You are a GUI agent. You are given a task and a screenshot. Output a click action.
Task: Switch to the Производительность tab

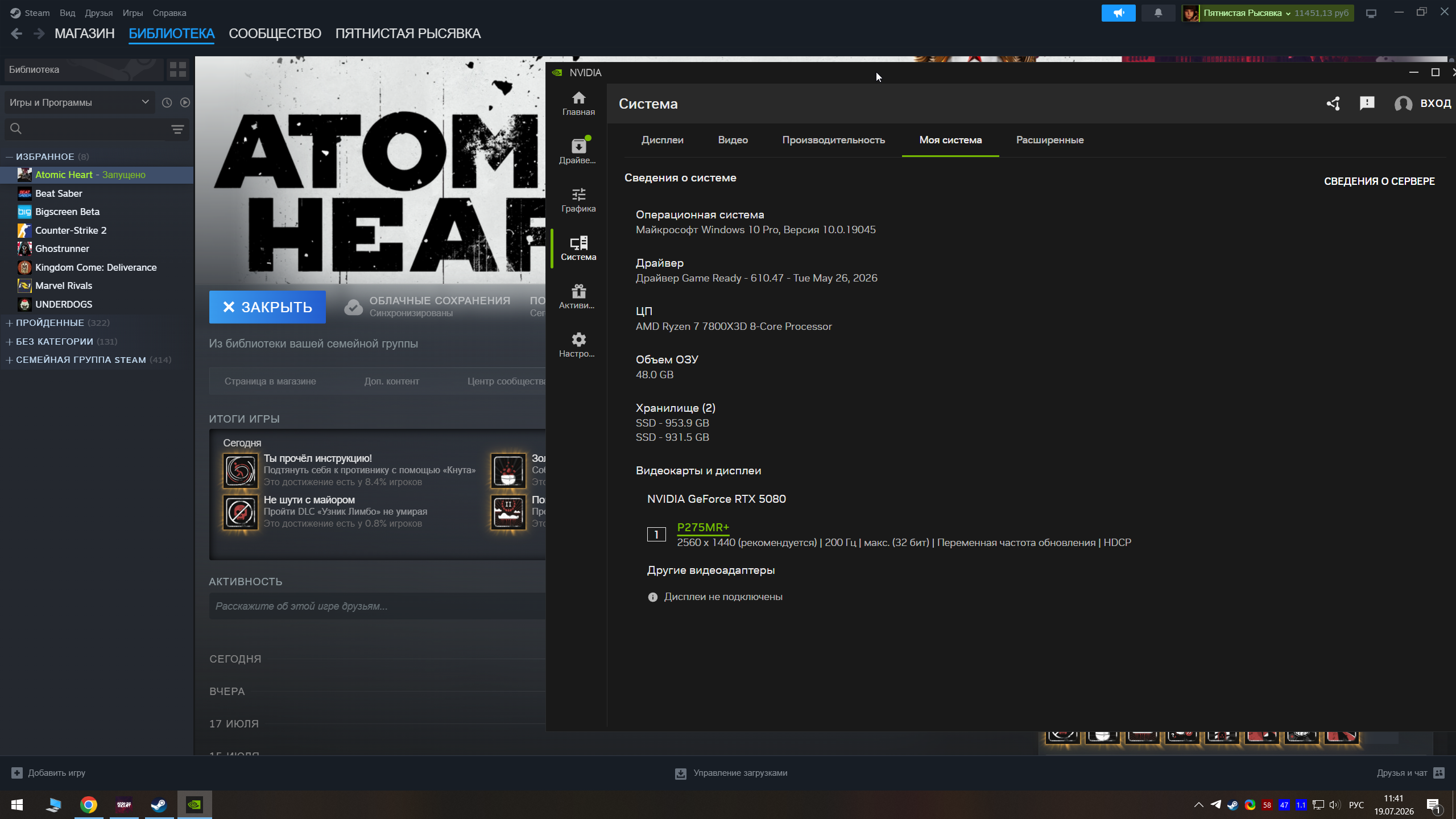coord(833,140)
